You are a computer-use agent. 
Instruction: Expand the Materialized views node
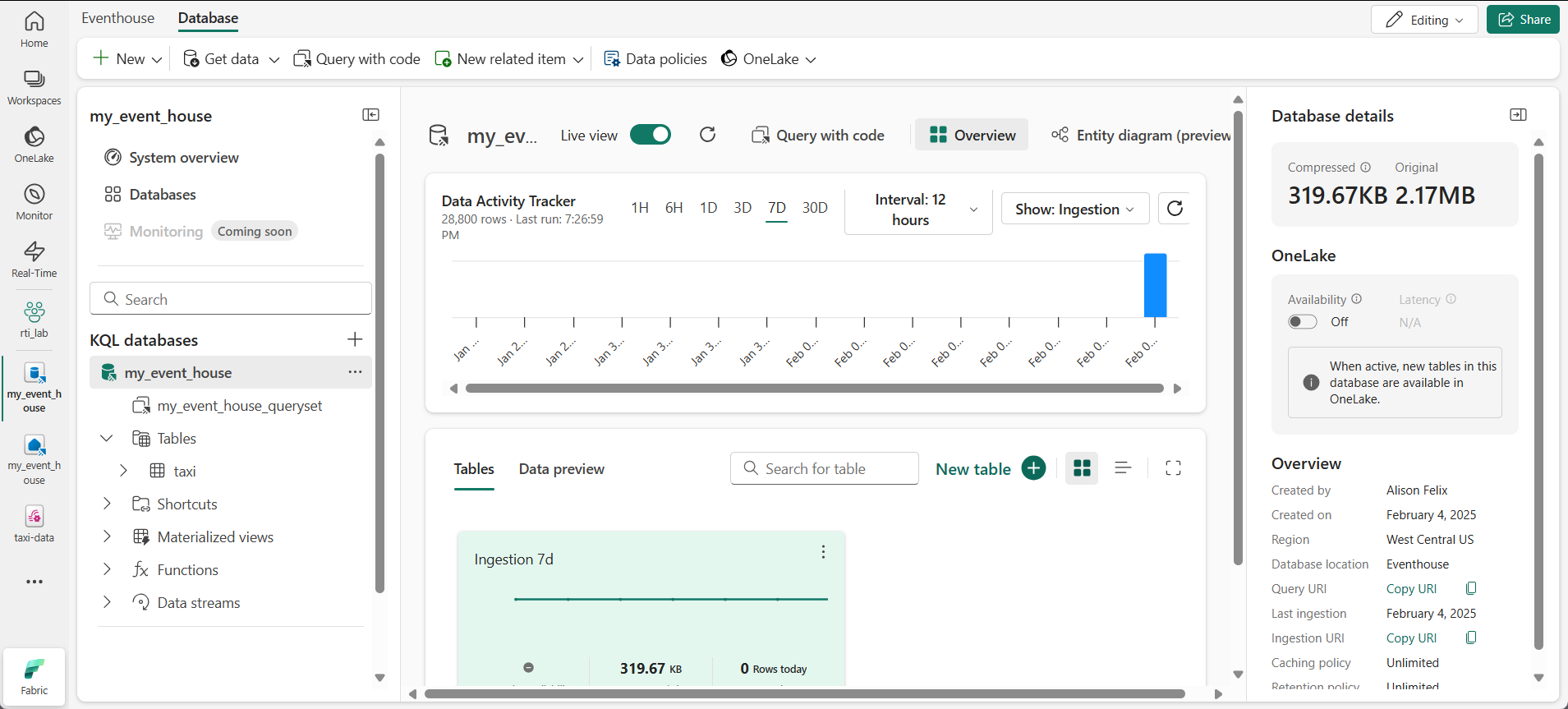pyautogui.click(x=107, y=536)
